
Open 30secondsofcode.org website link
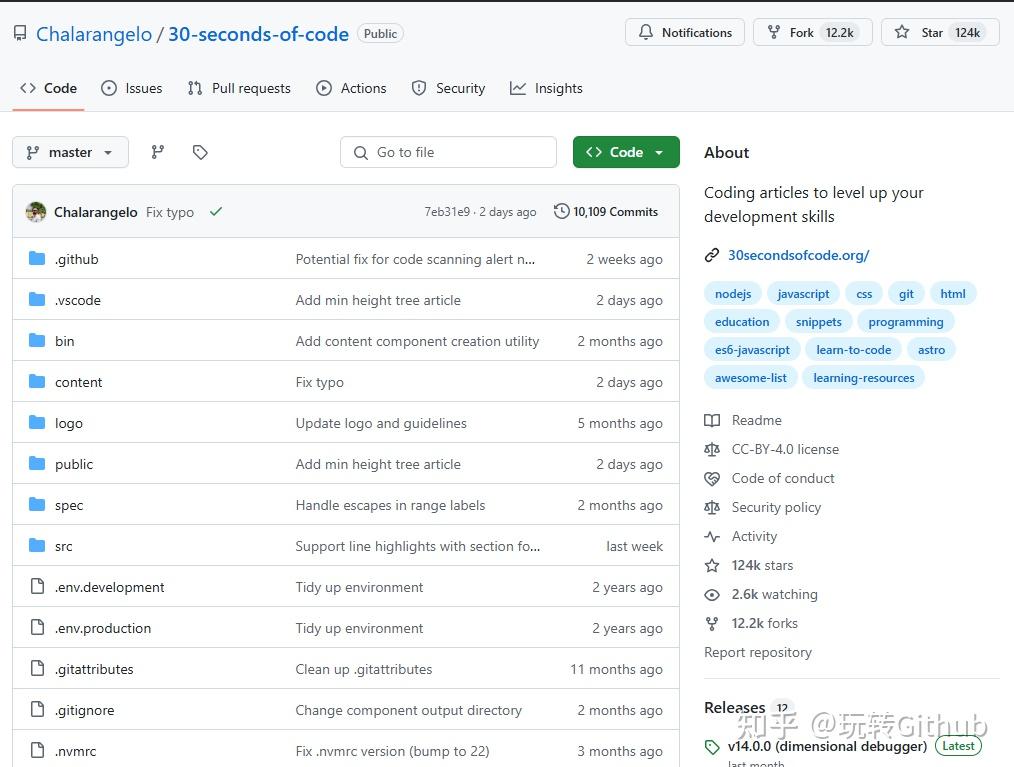[799, 255]
